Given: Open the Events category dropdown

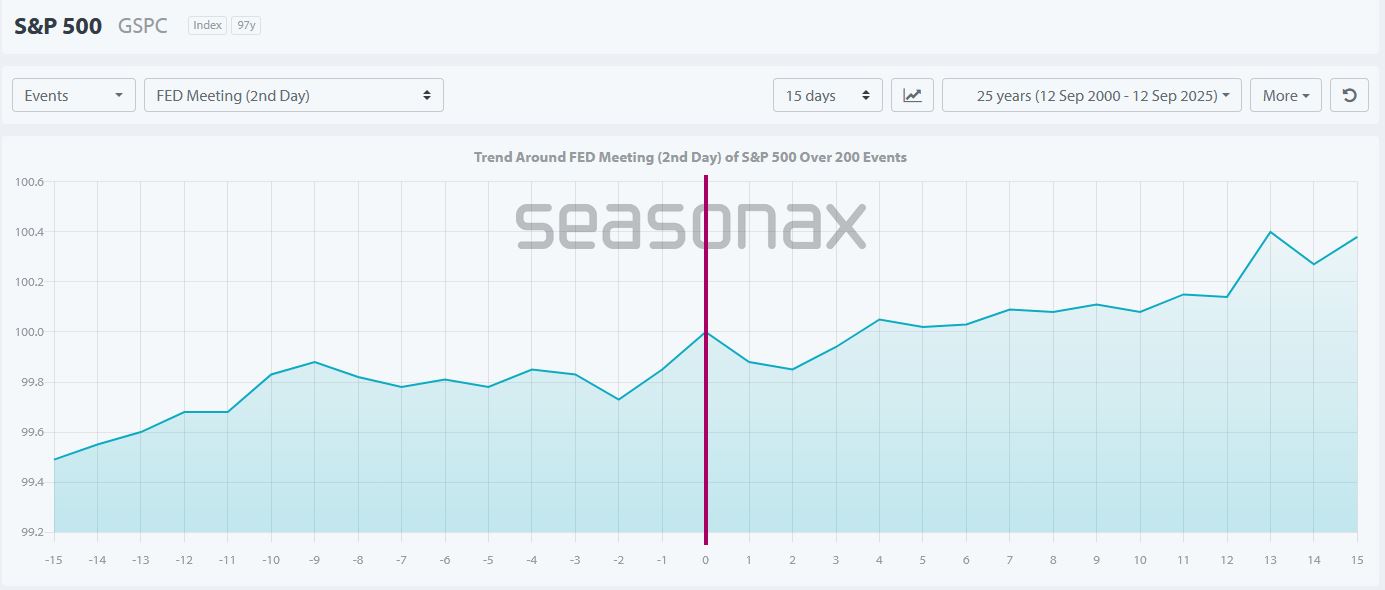Looking at the screenshot, I should tap(74, 95).
